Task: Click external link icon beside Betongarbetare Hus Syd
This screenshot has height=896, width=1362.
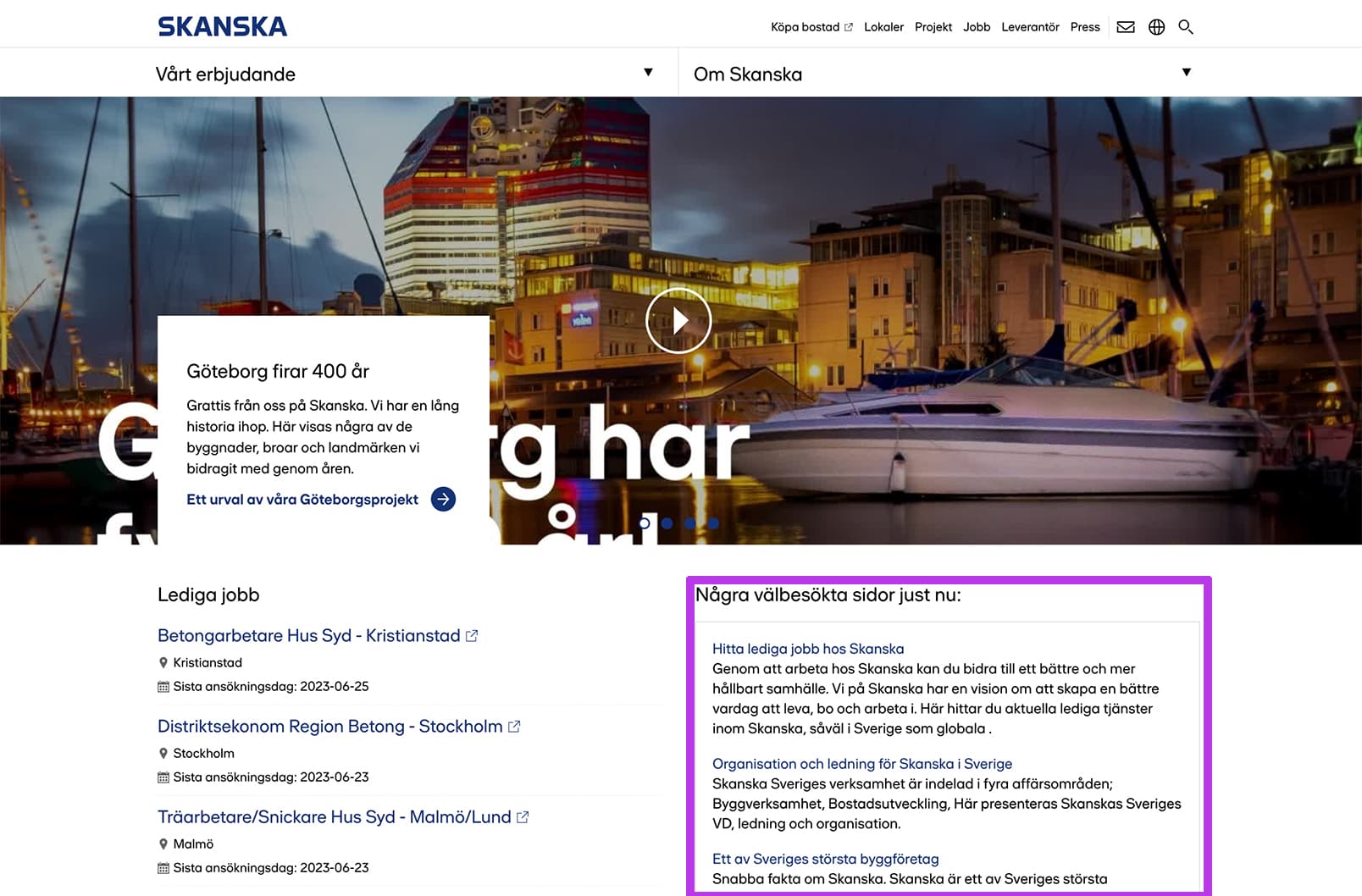Action: [x=472, y=635]
